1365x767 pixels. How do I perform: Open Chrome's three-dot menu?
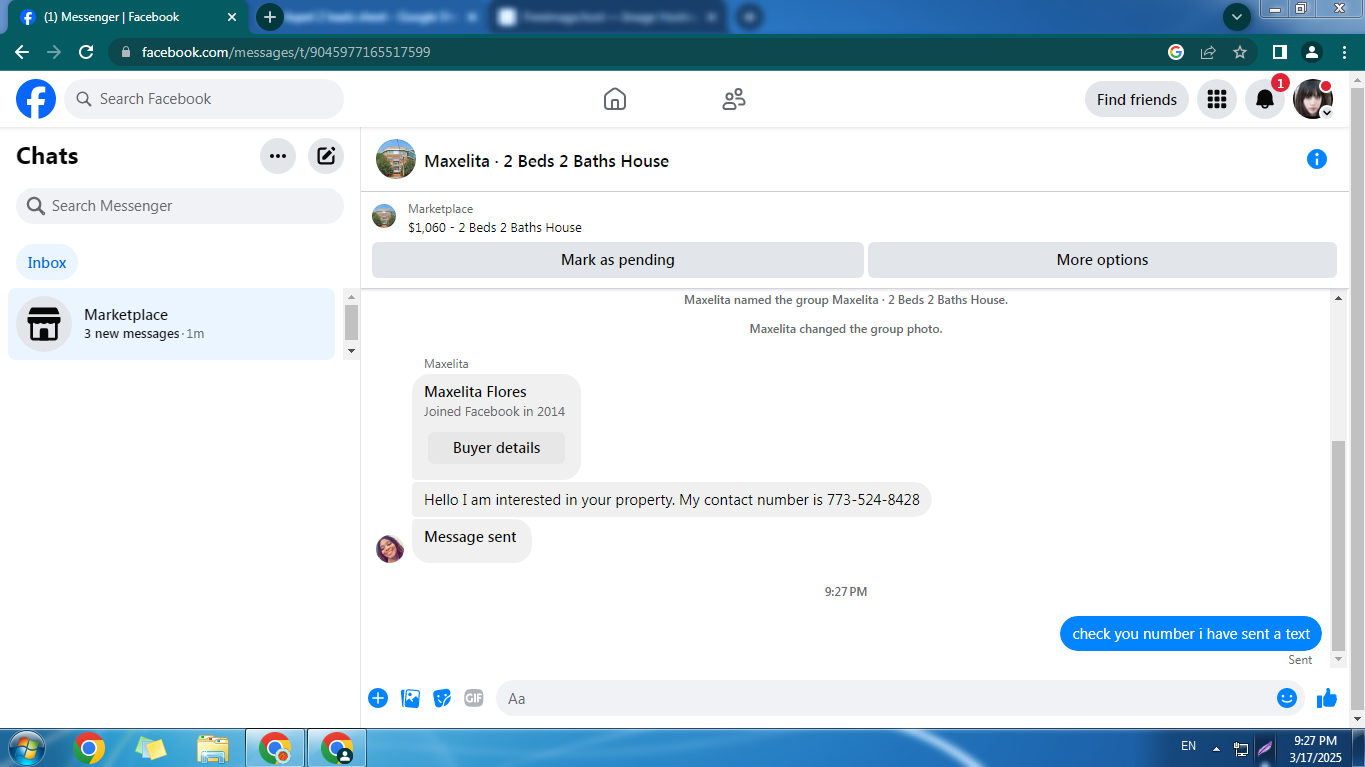coord(1344,52)
